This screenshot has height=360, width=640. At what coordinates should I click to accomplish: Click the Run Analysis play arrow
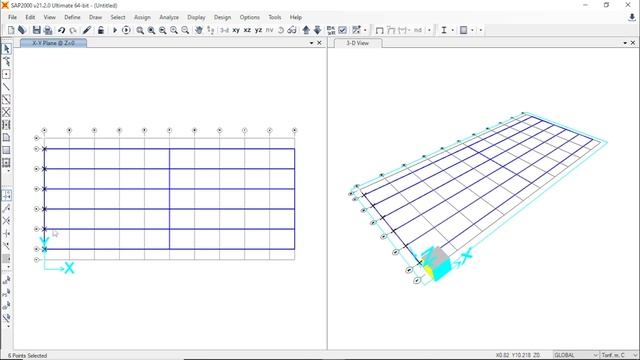[x=115, y=30]
